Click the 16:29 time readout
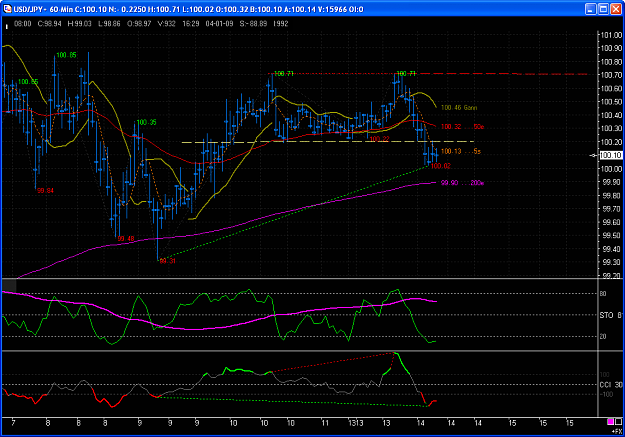The width and height of the screenshot is (625, 437). pos(191,24)
